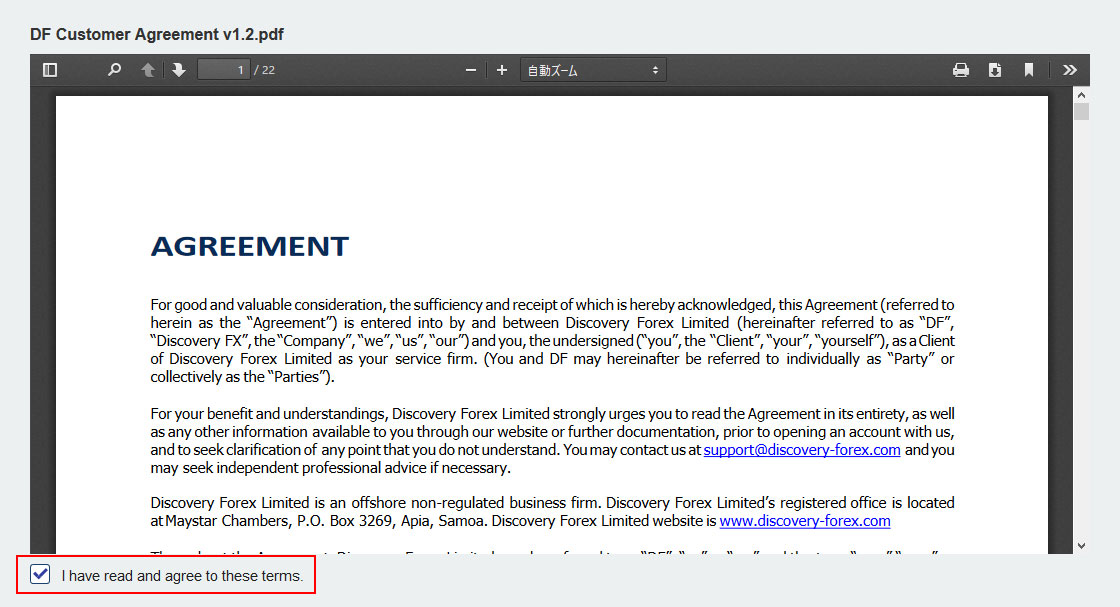Download the PDF file
The width and height of the screenshot is (1120, 607).
(995, 70)
